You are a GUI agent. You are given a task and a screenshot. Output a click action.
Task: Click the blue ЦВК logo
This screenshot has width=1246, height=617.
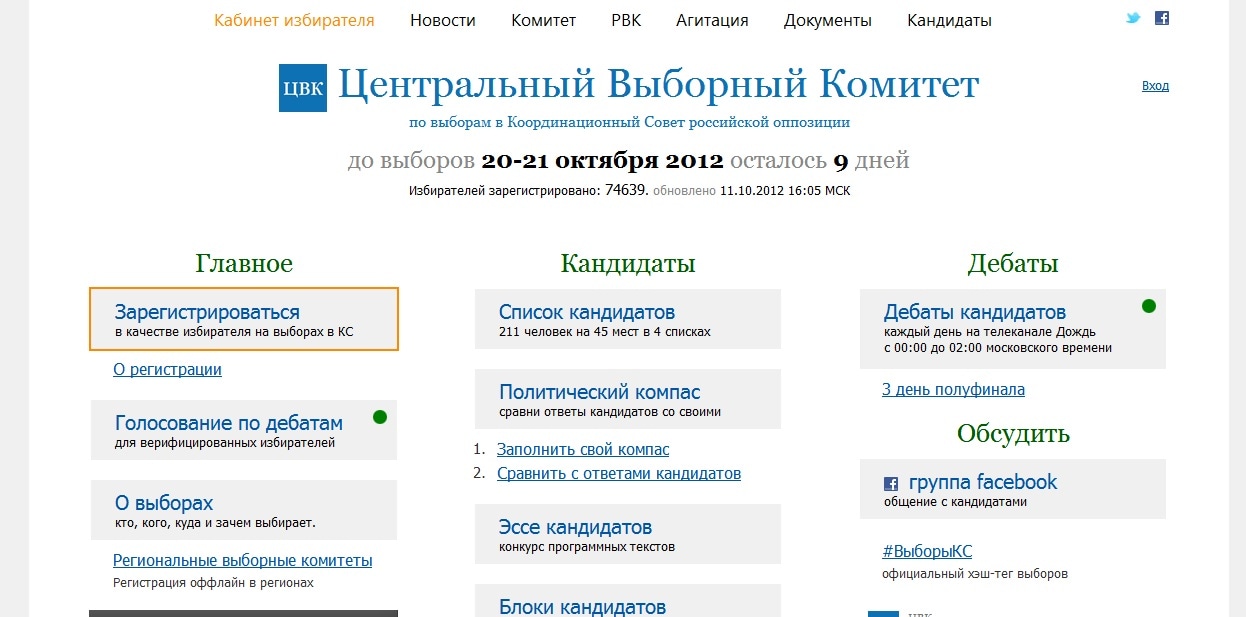point(303,87)
